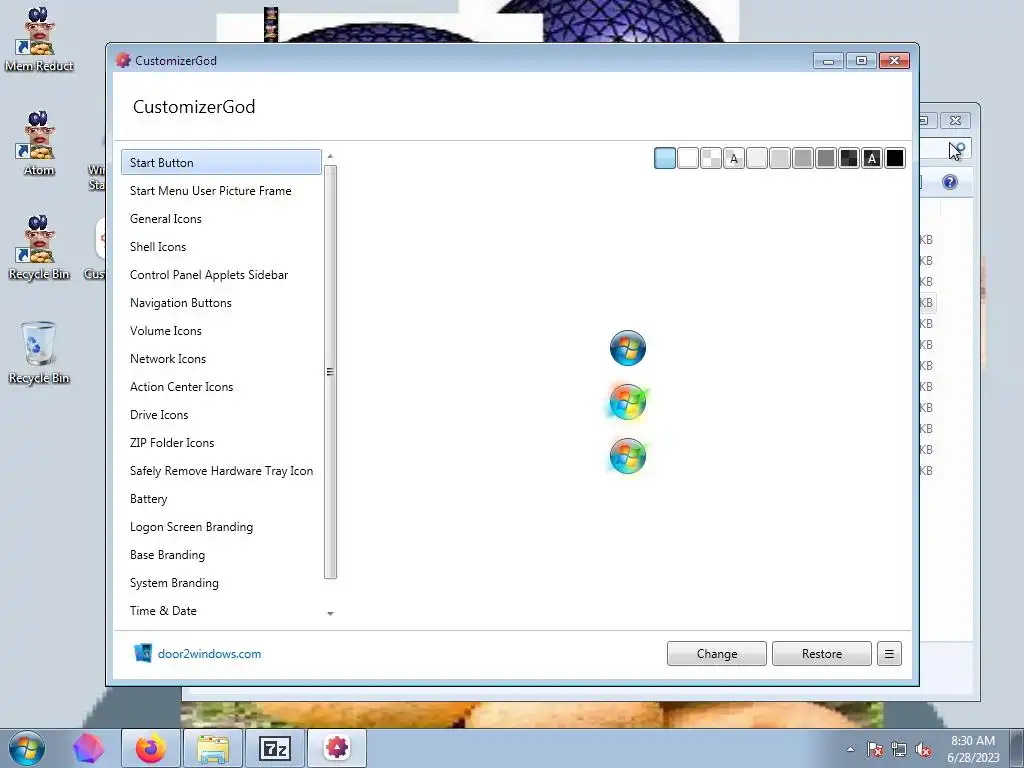Select light checkerboard swatch with letter A
The image size is (1024, 768).
[734, 158]
